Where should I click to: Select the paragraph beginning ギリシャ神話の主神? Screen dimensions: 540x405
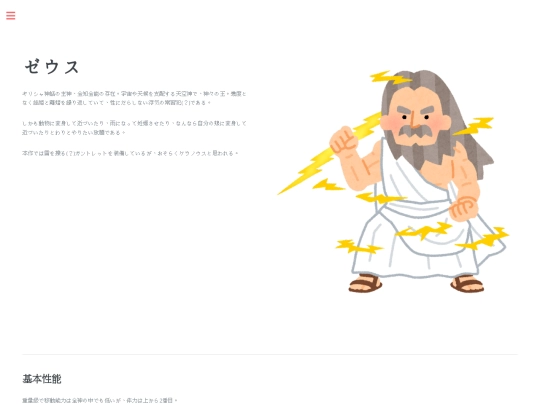(x=134, y=98)
